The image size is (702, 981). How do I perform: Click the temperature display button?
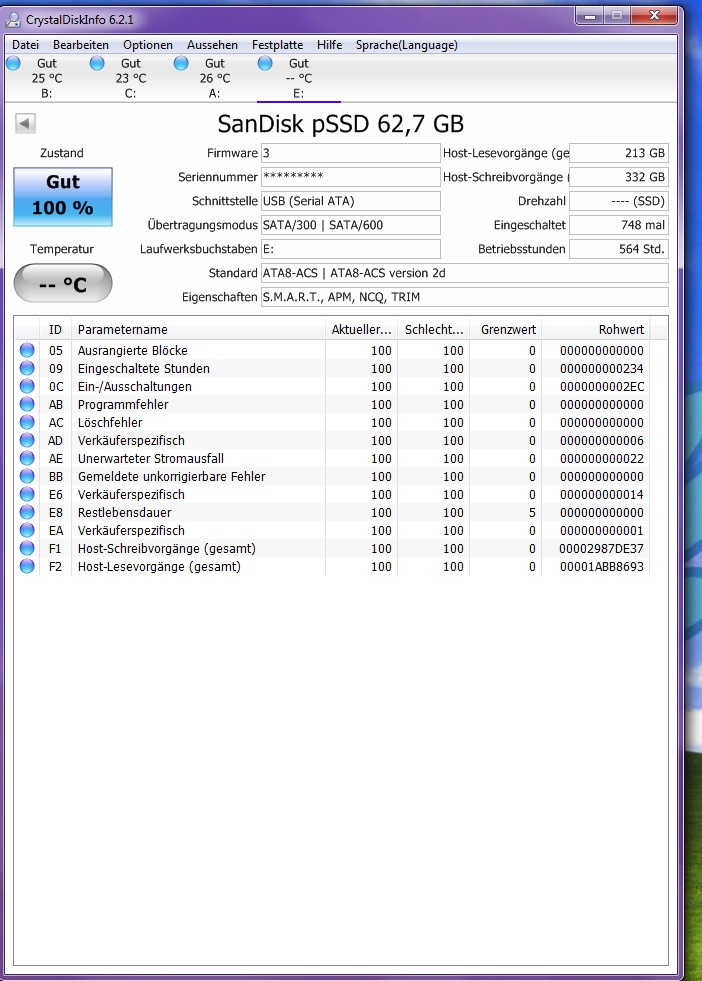tap(63, 283)
